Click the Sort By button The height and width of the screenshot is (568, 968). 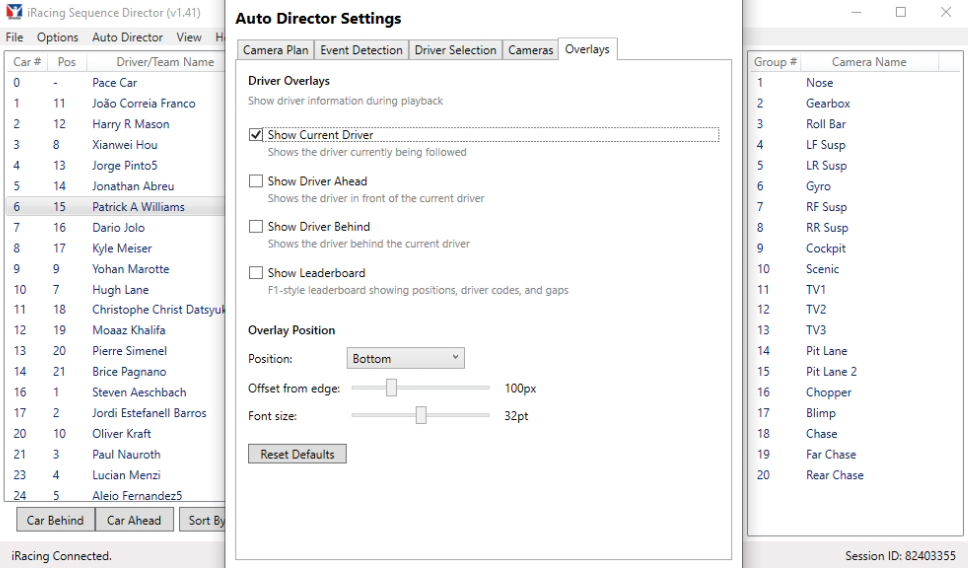(x=202, y=520)
